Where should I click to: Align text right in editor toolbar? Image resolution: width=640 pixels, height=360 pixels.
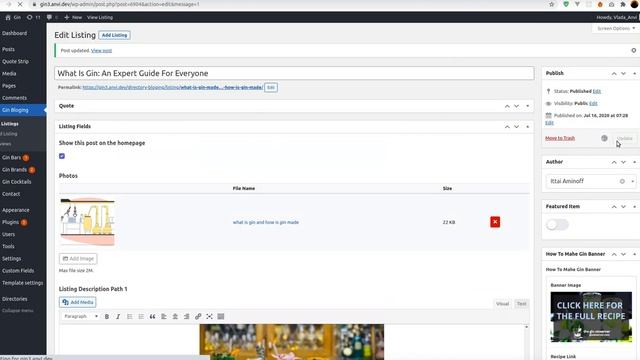pos(187,316)
